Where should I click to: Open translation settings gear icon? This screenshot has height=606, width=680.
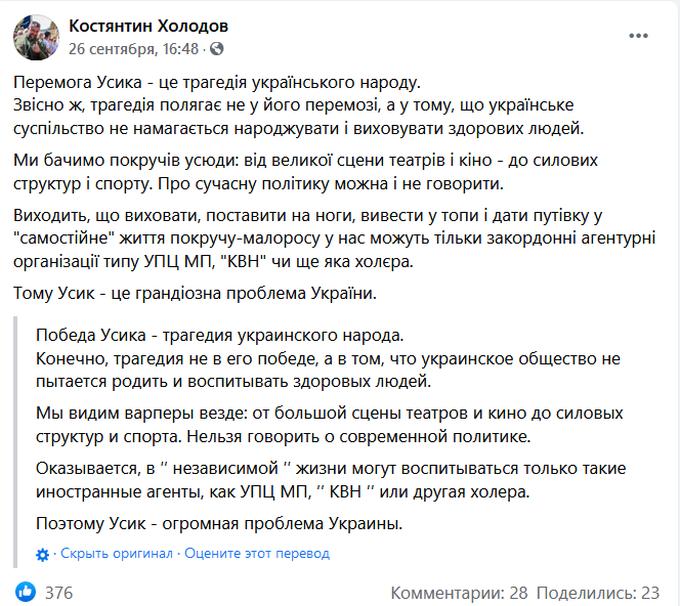coord(42,554)
